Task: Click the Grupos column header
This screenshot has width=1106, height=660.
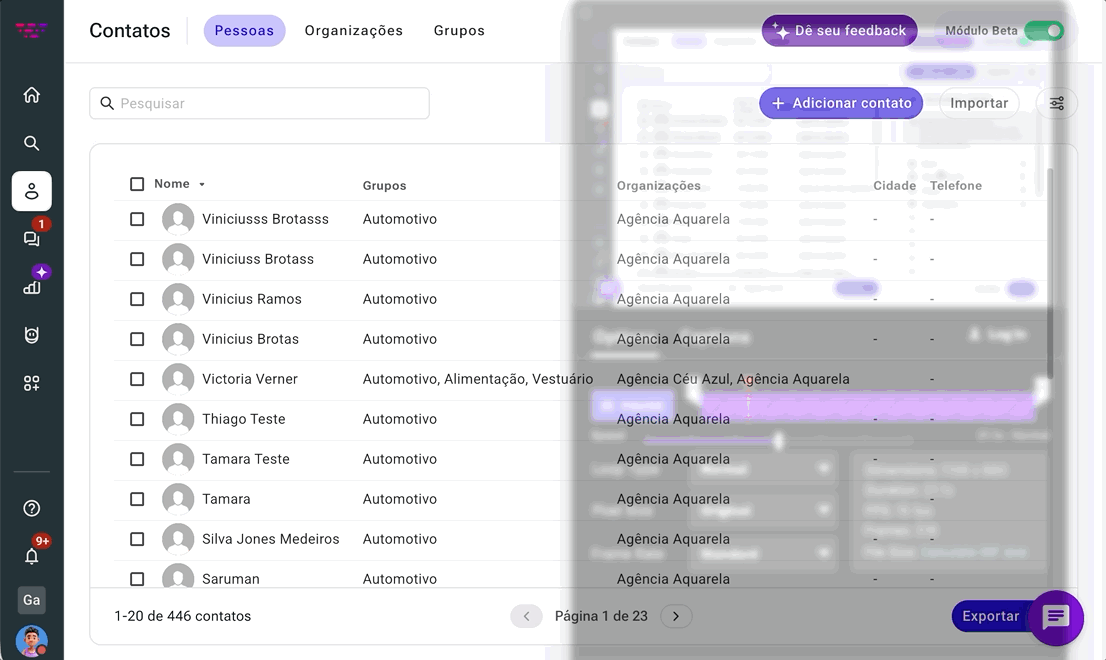Action: (x=384, y=185)
